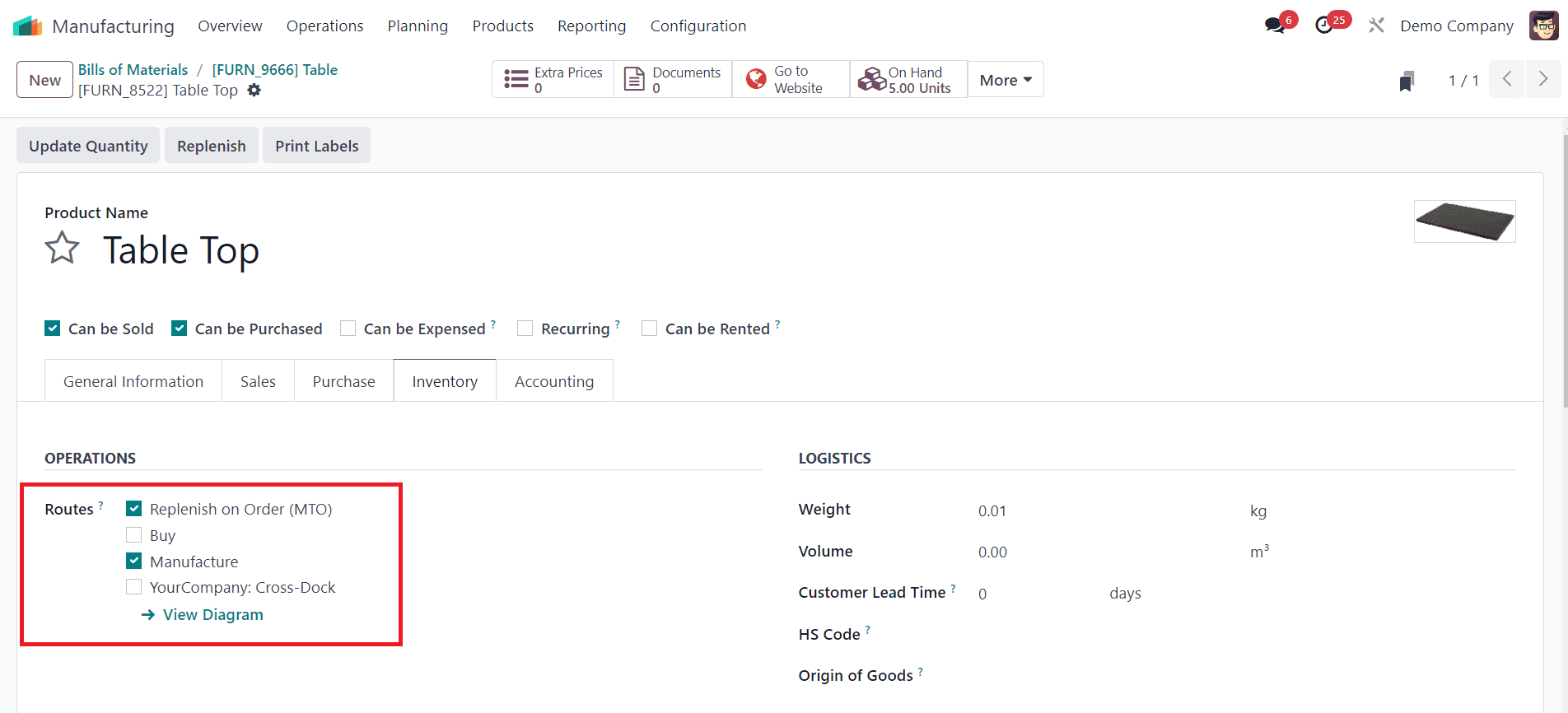Click the Update Quantity button

(x=88, y=146)
